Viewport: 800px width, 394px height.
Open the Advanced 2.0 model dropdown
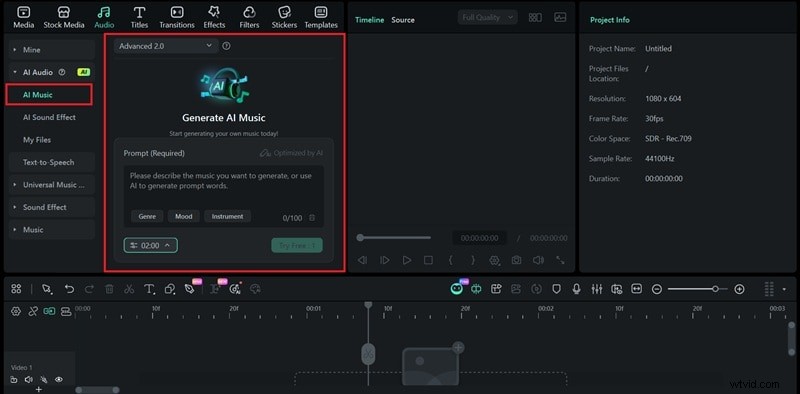pyautogui.click(x=166, y=46)
